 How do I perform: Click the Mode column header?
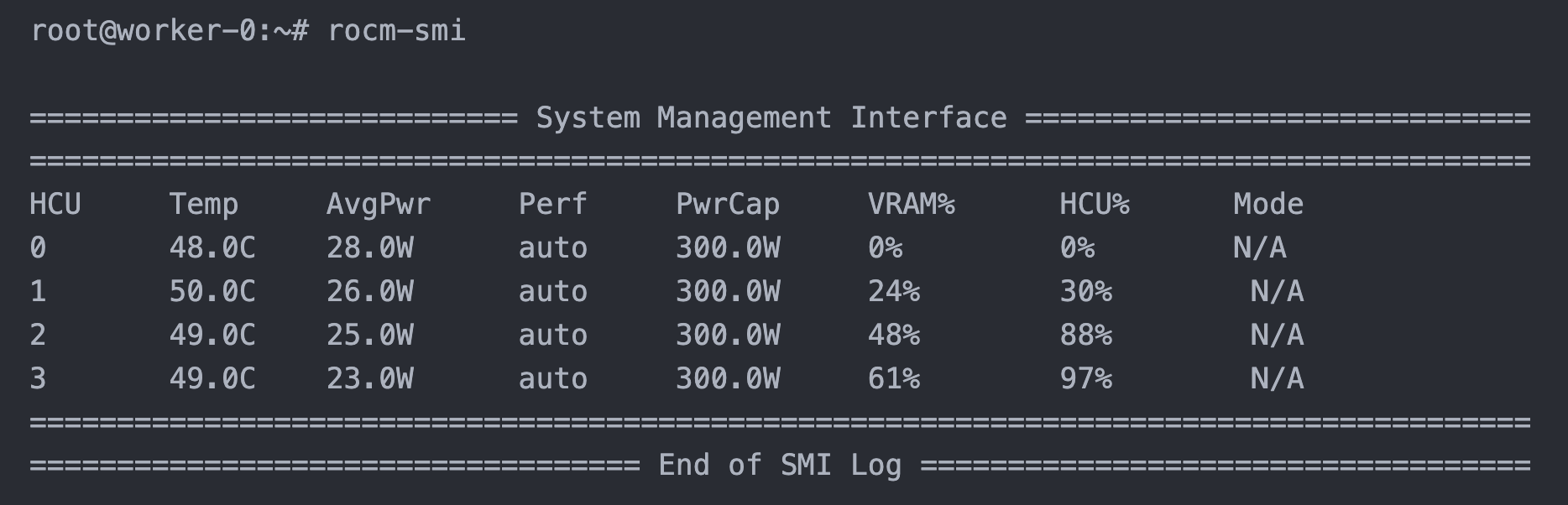click(1267, 205)
